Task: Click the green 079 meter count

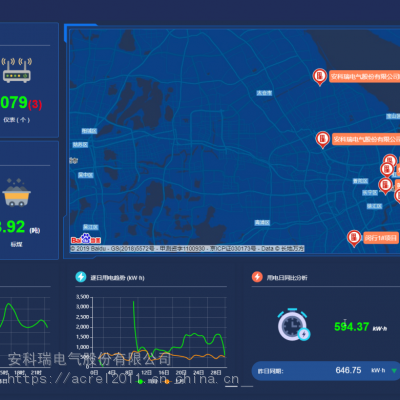Action: point(14,102)
